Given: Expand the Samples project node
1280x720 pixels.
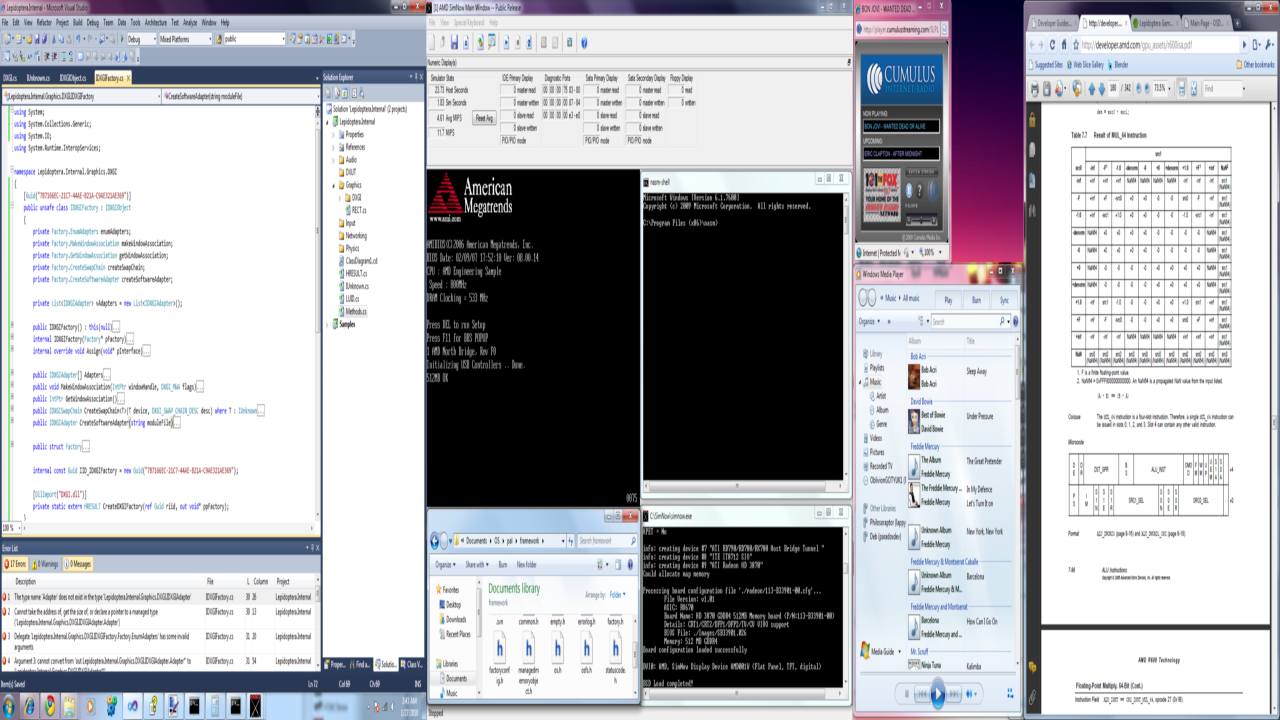Looking at the screenshot, I should point(328,324).
